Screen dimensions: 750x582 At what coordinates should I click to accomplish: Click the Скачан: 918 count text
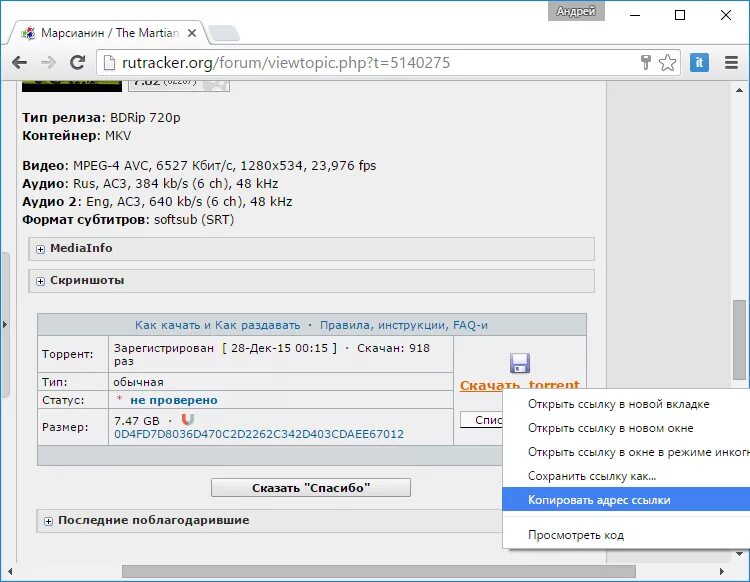click(393, 348)
